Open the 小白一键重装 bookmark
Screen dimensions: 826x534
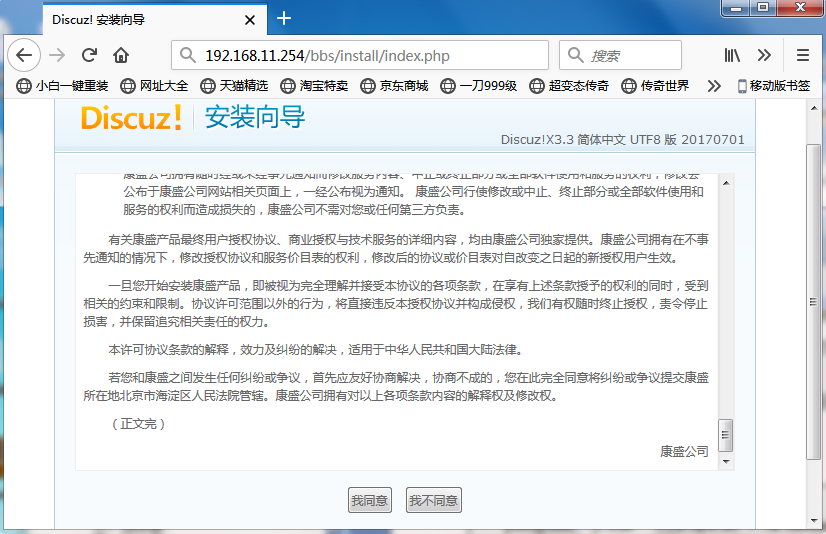click(62, 86)
